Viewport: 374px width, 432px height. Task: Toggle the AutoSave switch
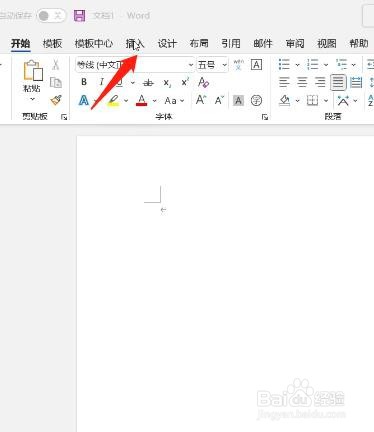click(51, 16)
